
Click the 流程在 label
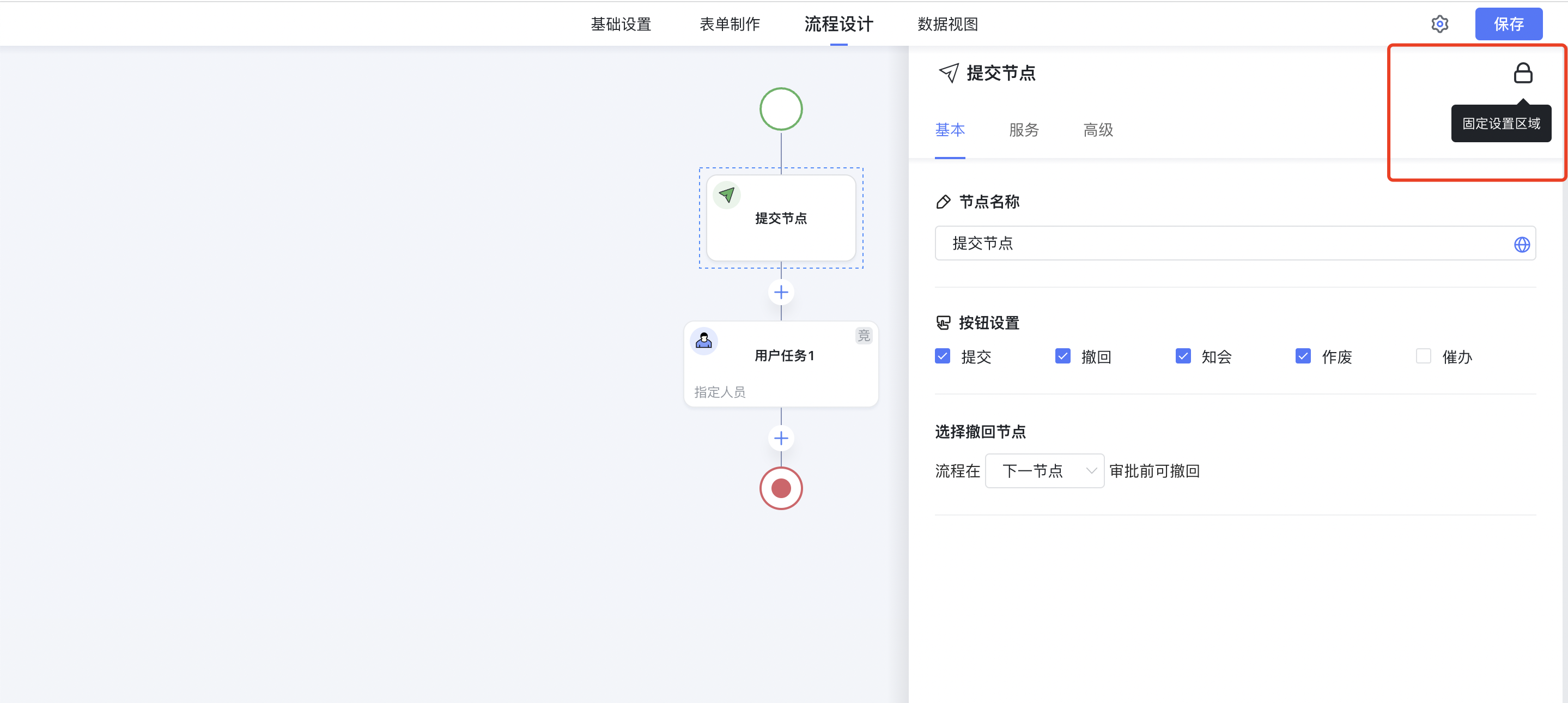957,470
